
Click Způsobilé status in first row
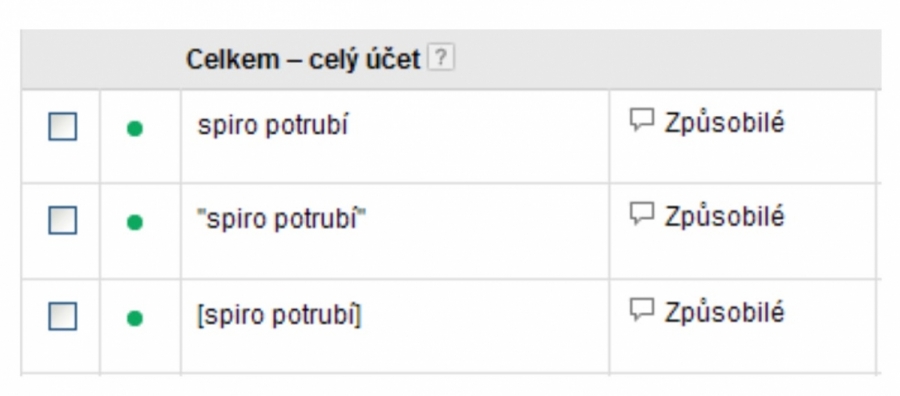[724, 122]
